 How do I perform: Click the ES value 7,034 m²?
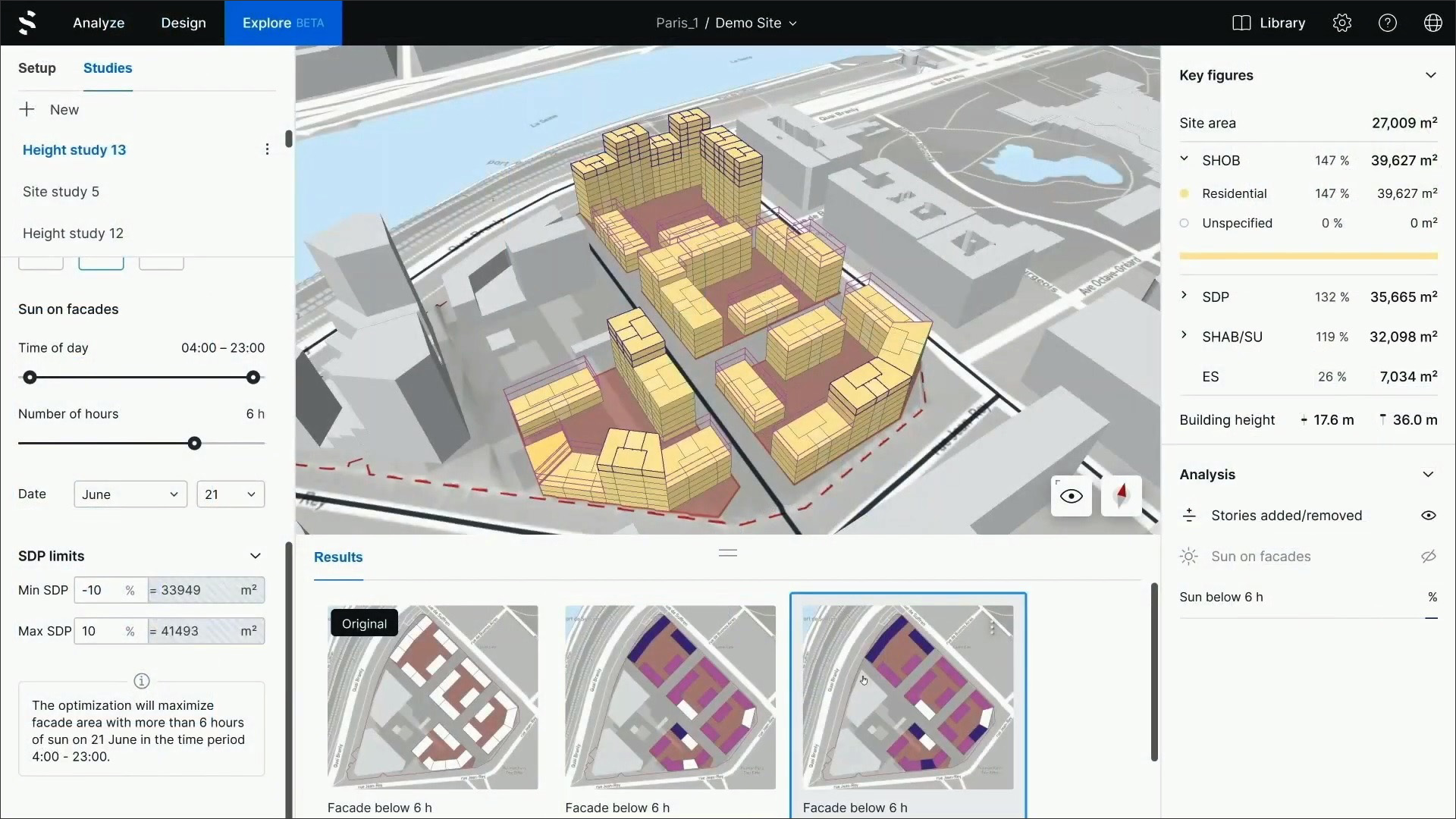point(1408,377)
